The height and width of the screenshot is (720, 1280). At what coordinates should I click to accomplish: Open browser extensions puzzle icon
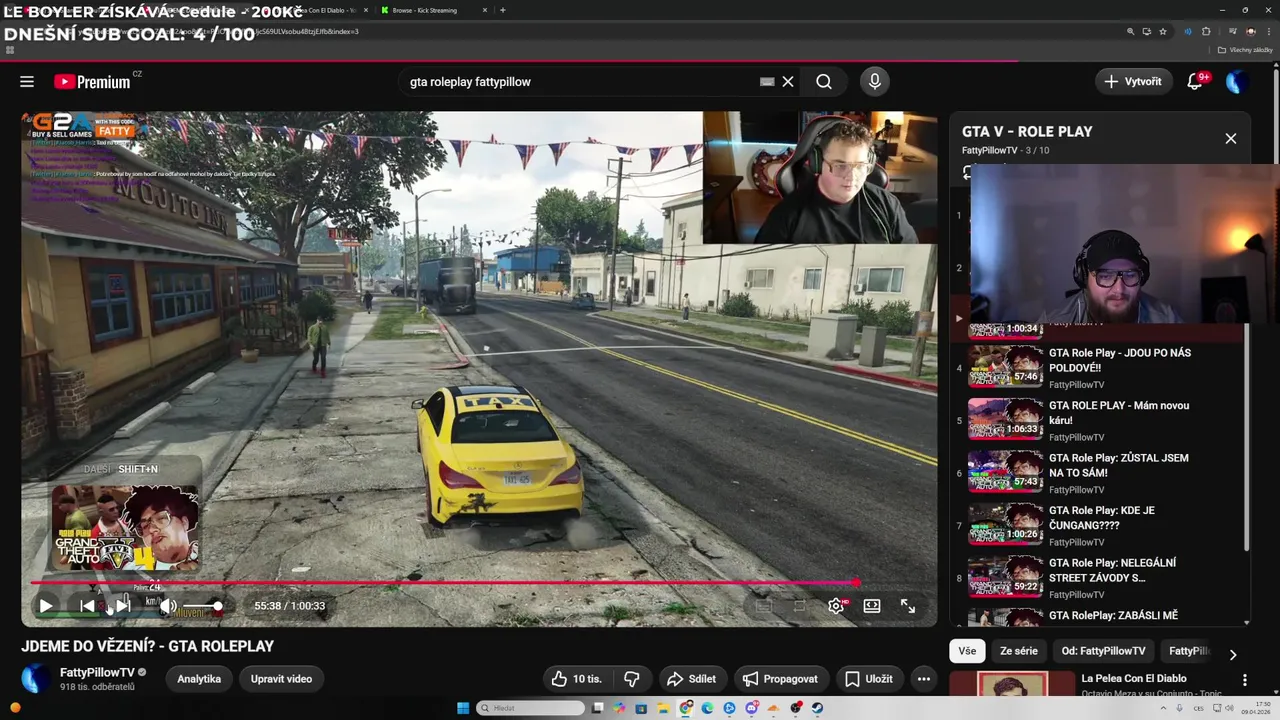click(x=1206, y=31)
